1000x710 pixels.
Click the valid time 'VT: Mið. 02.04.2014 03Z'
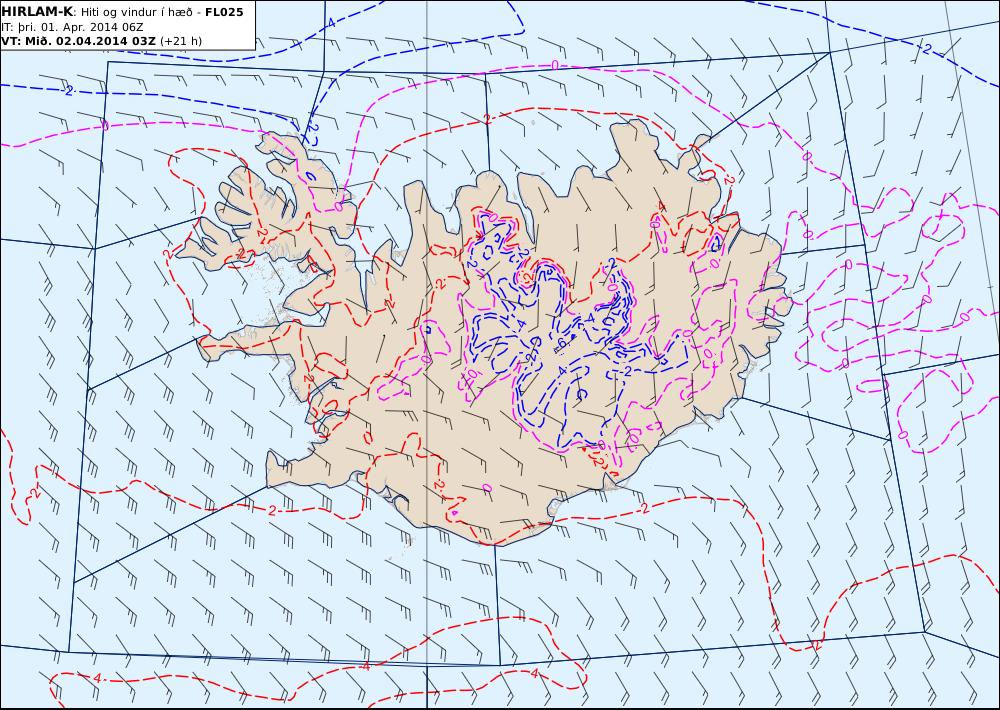(78, 41)
